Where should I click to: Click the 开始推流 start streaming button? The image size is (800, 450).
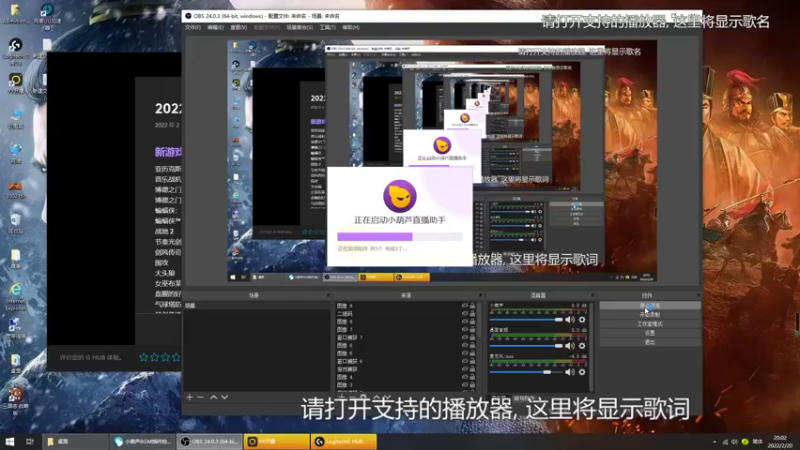click(649, 306)
